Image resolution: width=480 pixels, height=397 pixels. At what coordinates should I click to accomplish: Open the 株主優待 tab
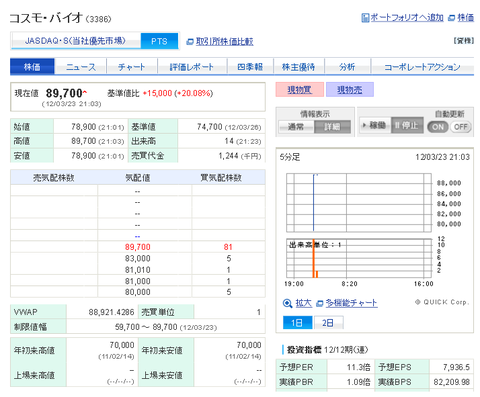click(299, 67)
